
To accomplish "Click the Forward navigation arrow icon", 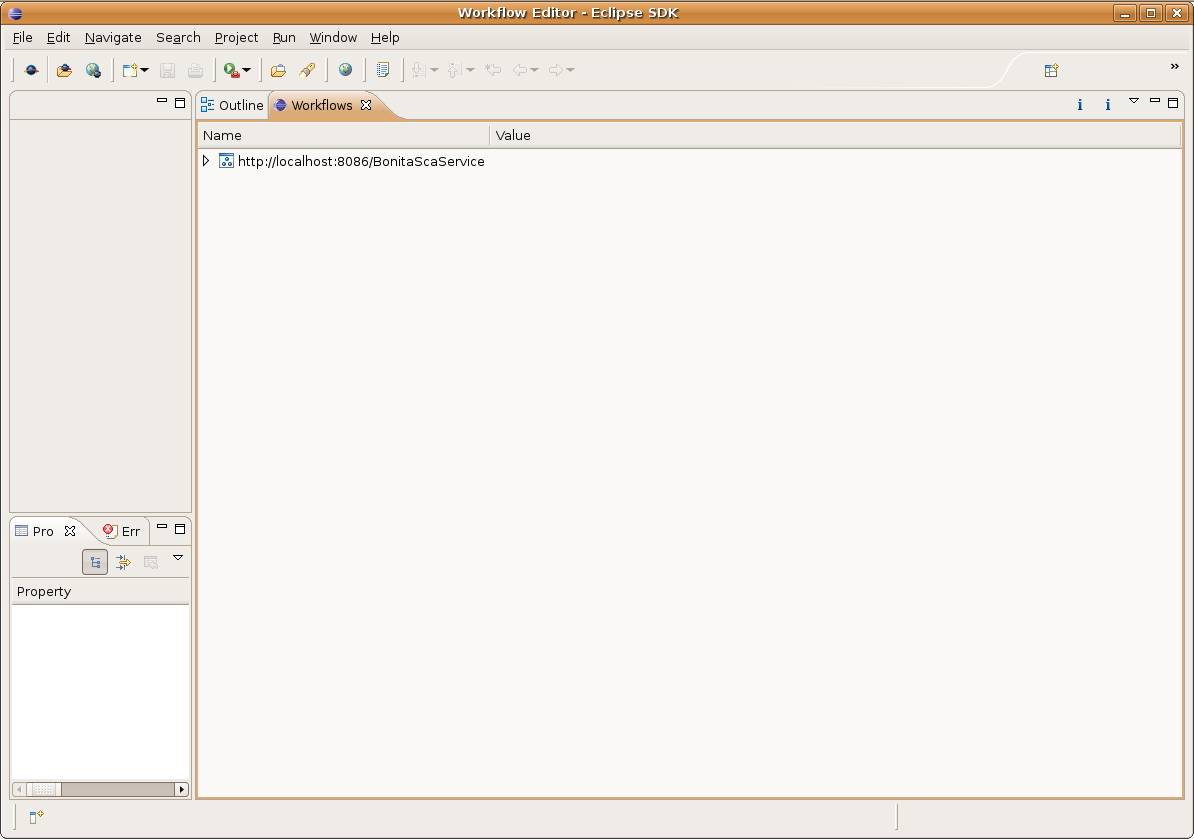I will [556, 70].
